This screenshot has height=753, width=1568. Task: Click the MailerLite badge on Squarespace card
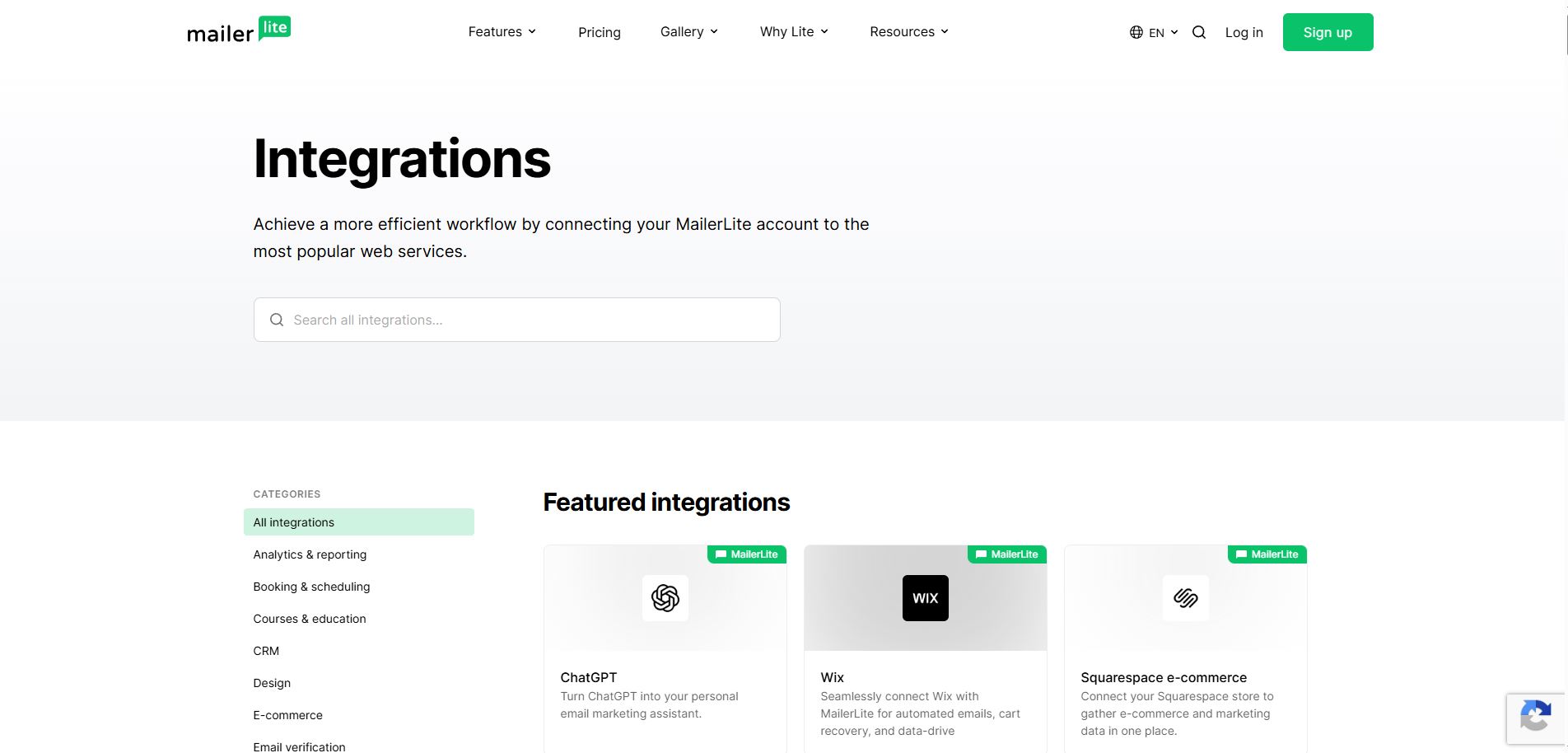pyautogui.click(x=1267, y=554)
